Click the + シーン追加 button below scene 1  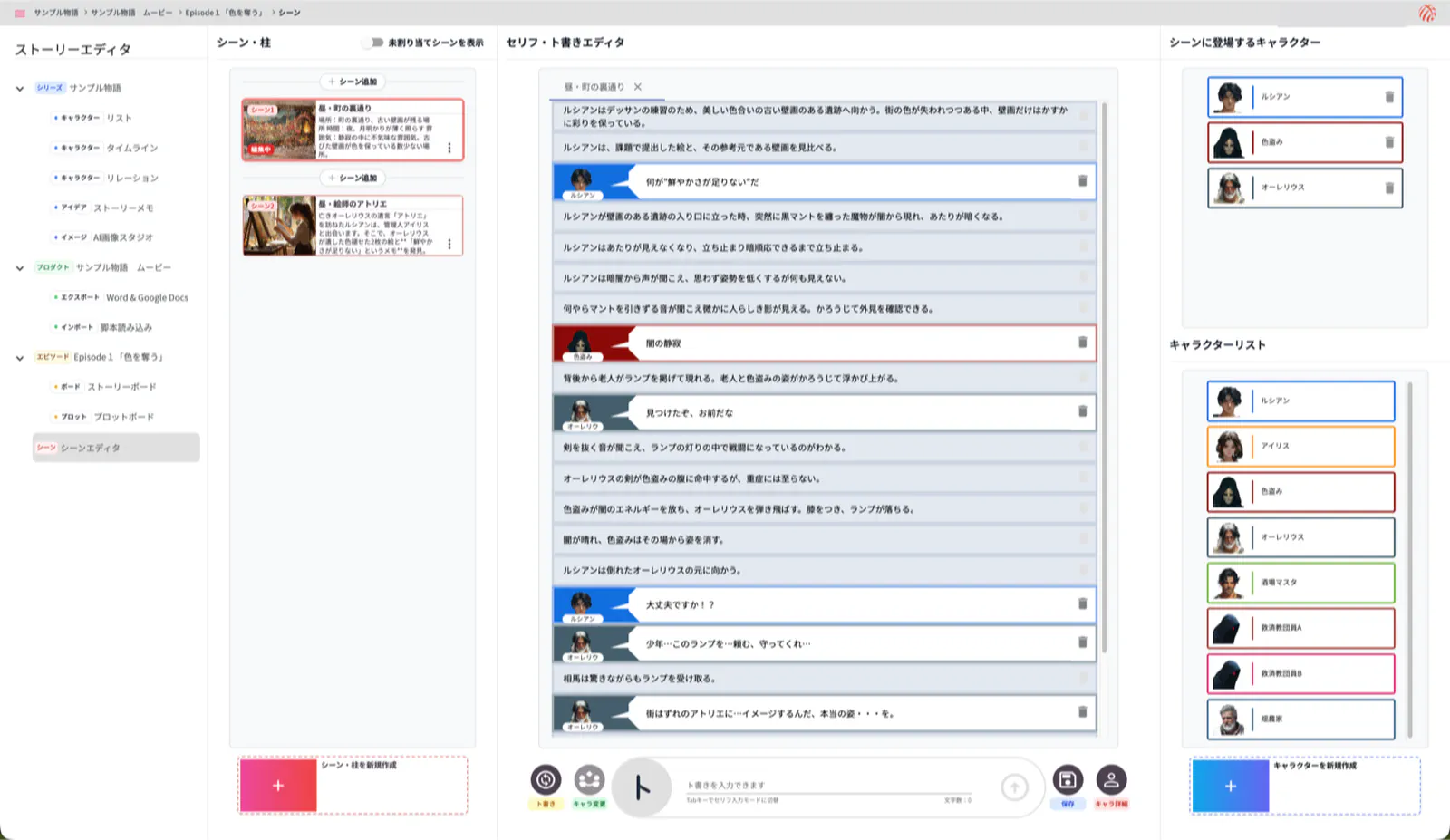point(353,178)
